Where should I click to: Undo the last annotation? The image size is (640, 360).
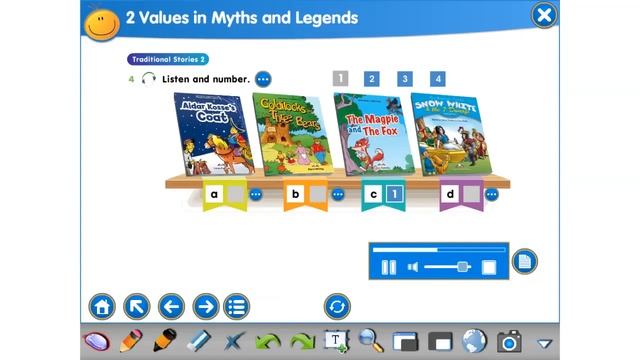click(x=268, y=341)
